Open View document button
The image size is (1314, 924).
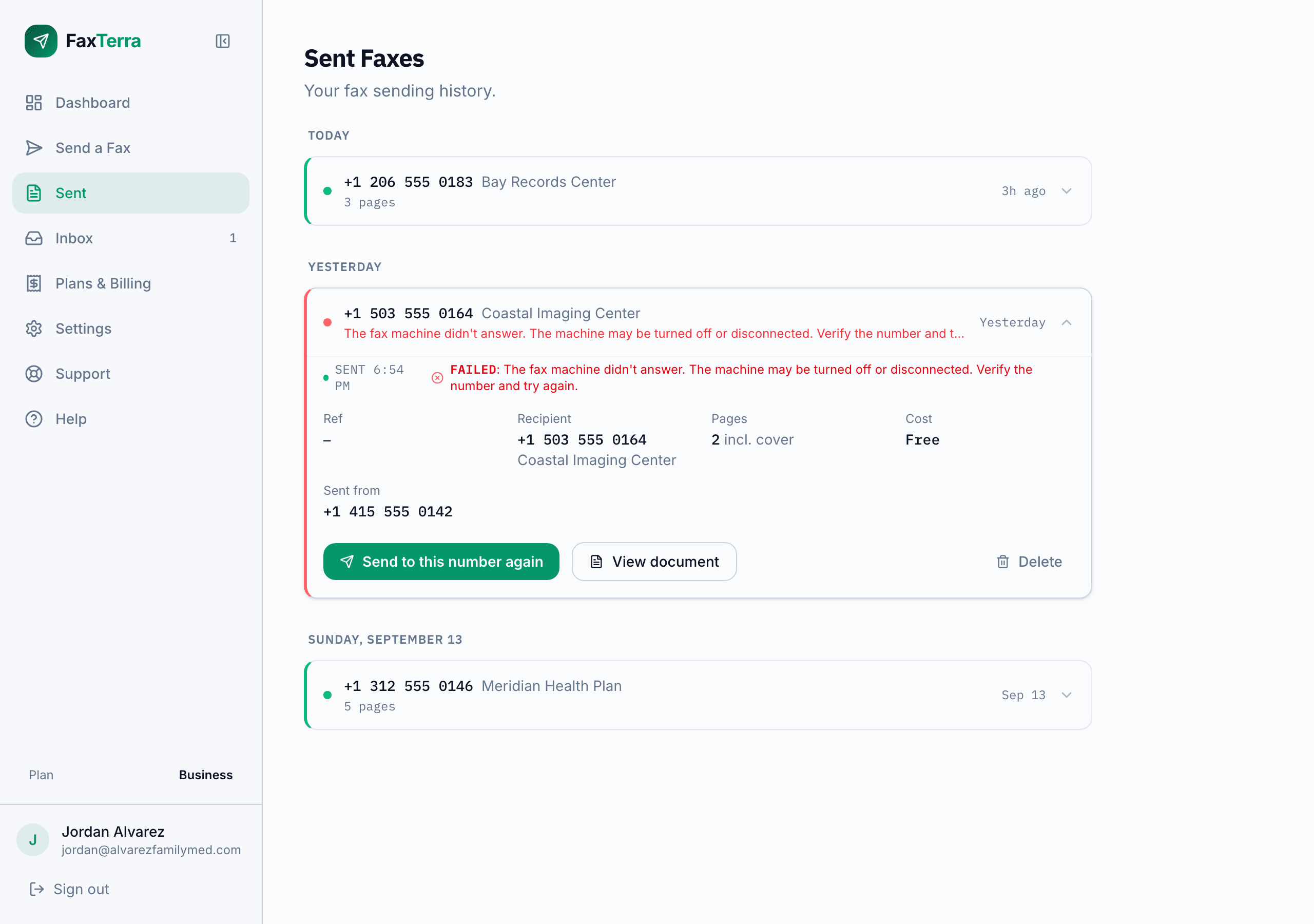[654, 562]
